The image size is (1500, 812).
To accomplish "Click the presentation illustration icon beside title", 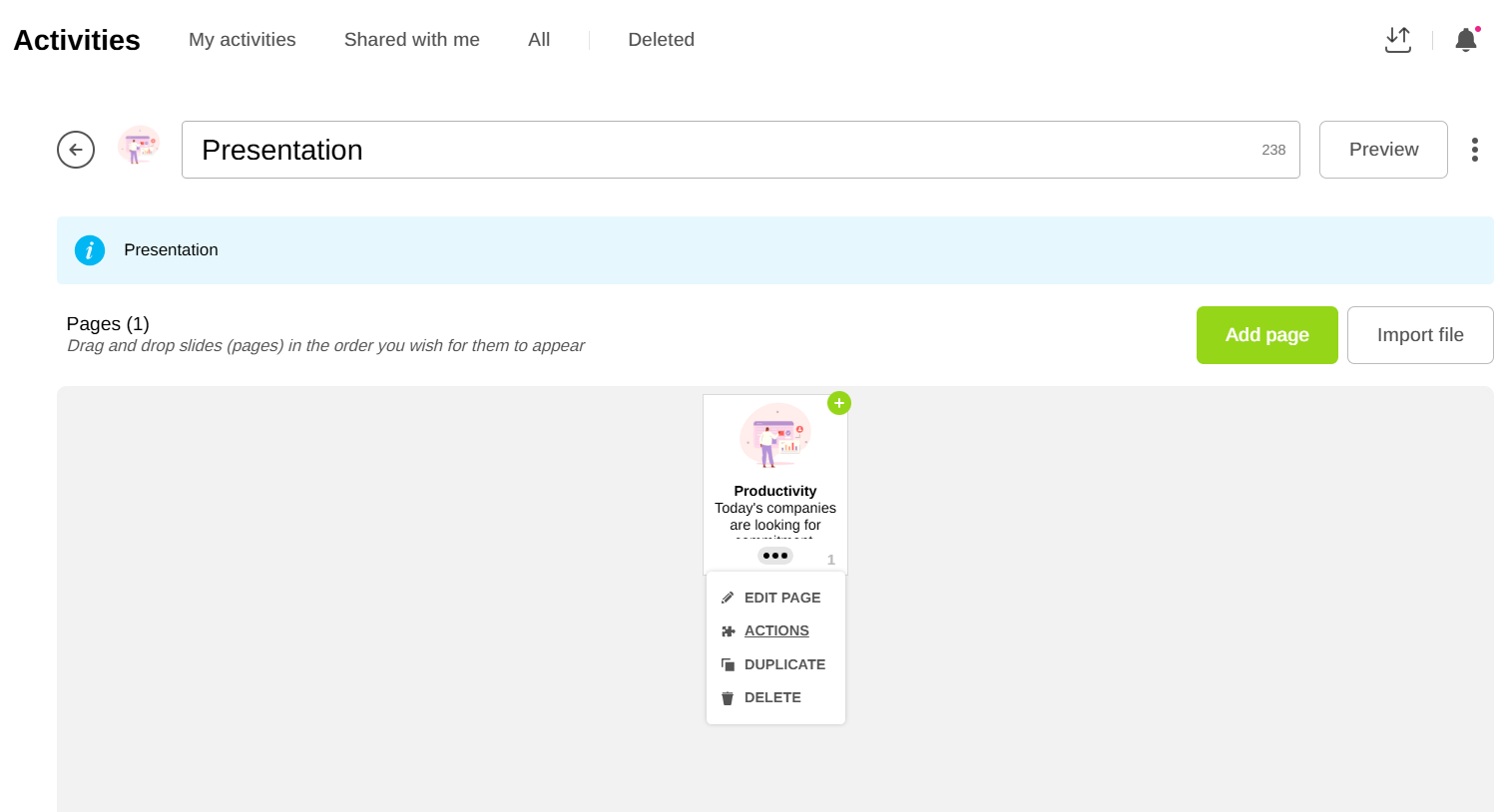I will pyautogui.click(x=139, y=146).
